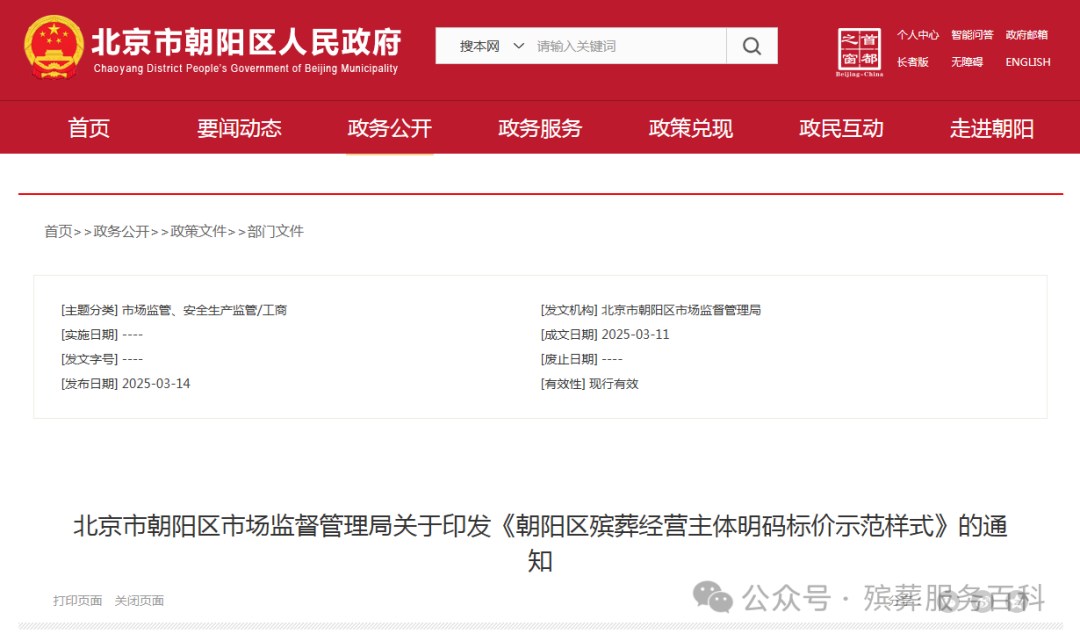Enable 无障碍 accessibility mode

point(967,61)
